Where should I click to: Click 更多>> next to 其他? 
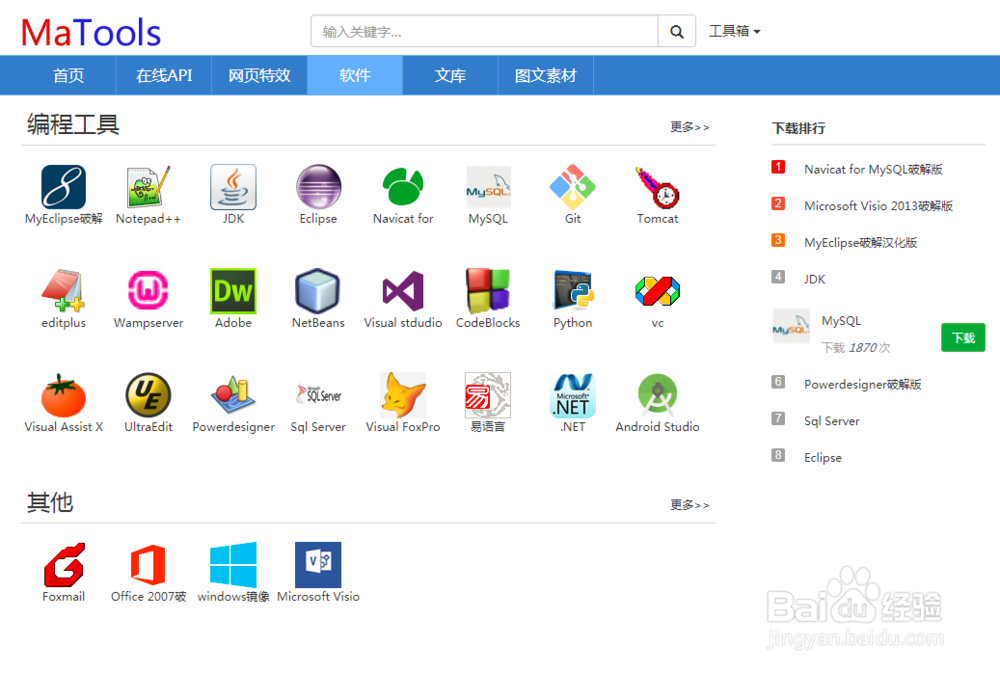(x=689, y=505)
